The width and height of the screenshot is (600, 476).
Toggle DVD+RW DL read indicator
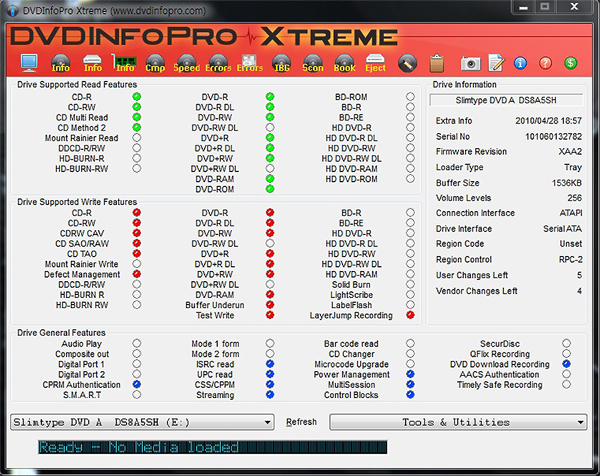coord(270,168)
